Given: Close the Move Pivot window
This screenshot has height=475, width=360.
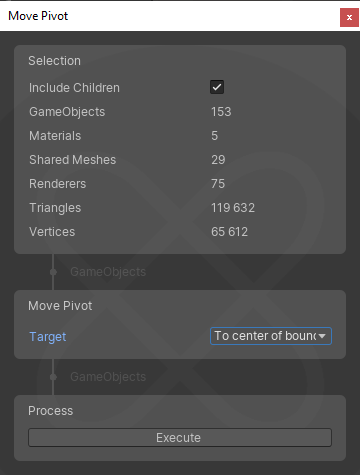Looking at the screenshot, I should [349, 17].
